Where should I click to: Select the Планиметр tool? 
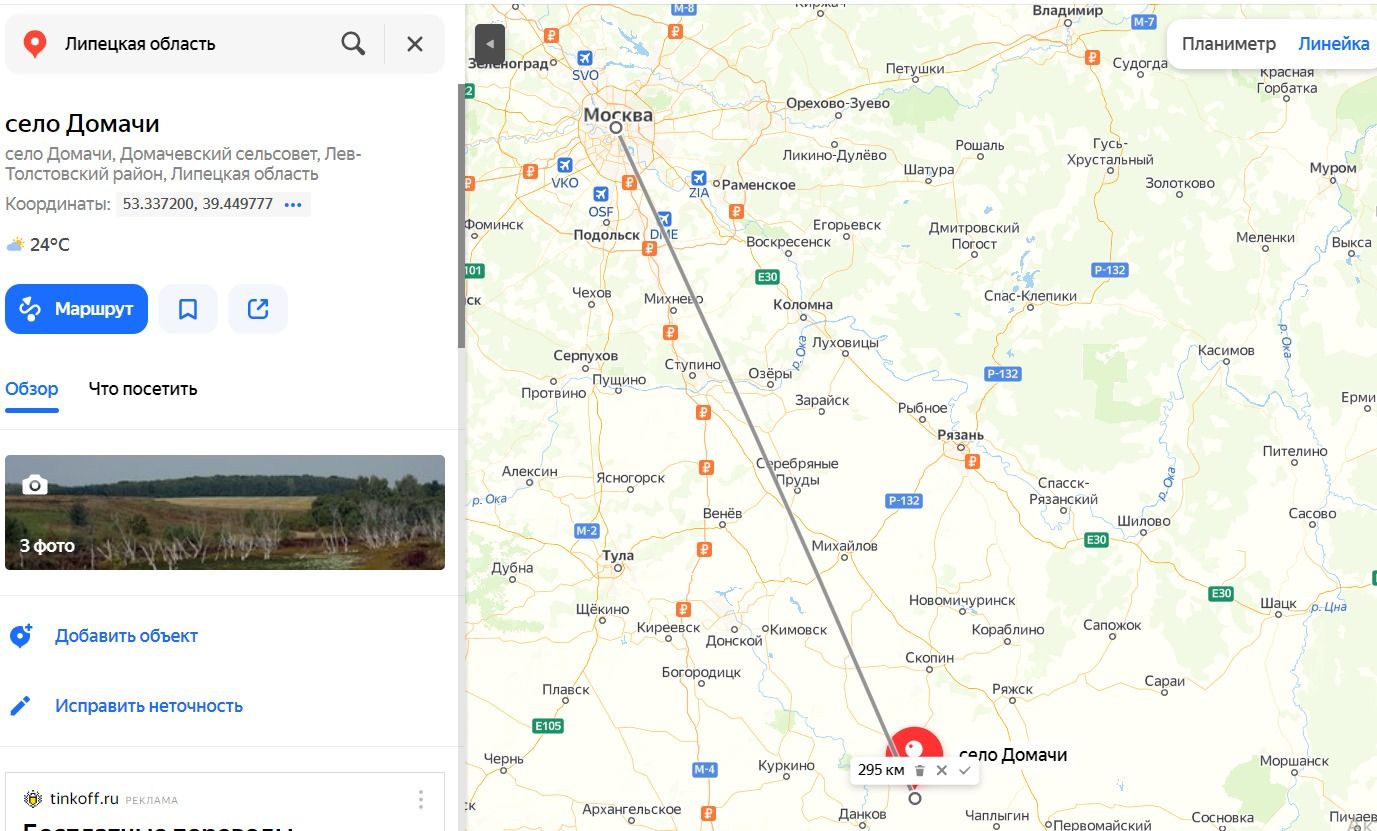click(1229, 44)
